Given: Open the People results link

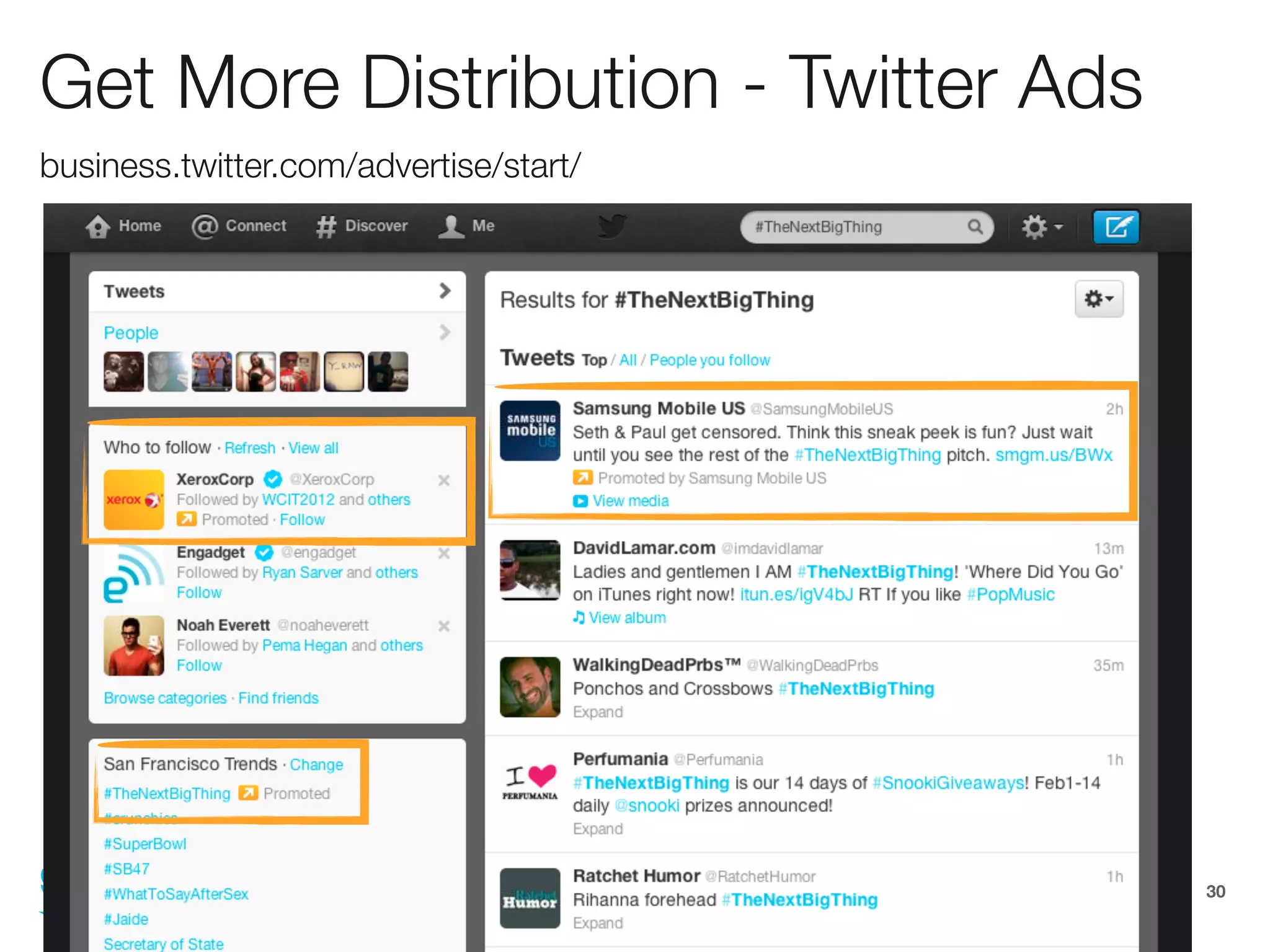Looking at the screenshot, I should (x=131, y=333).
